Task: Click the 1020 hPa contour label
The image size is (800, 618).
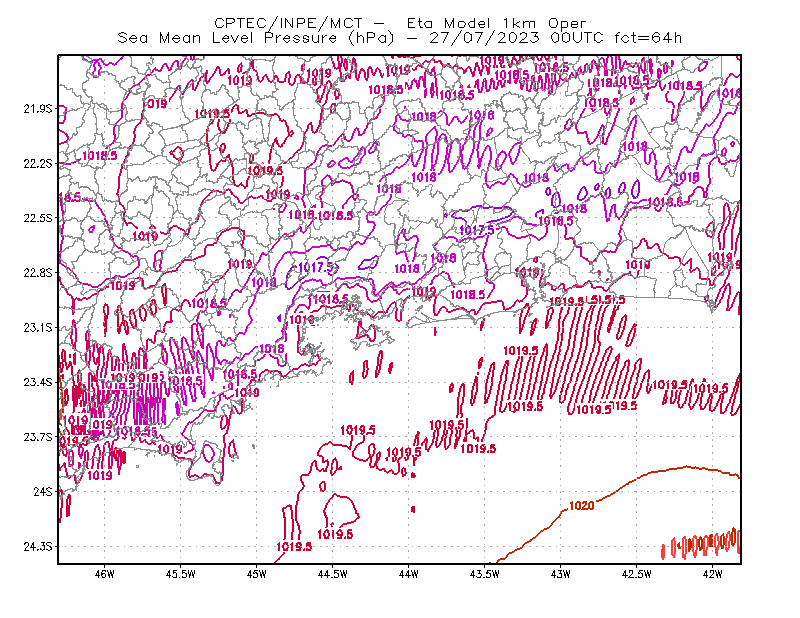Action: tap(582, 506)
